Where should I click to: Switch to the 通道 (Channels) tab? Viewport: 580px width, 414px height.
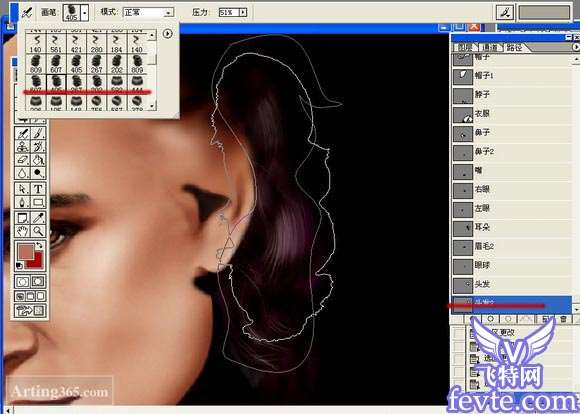(x=489, y=48)
